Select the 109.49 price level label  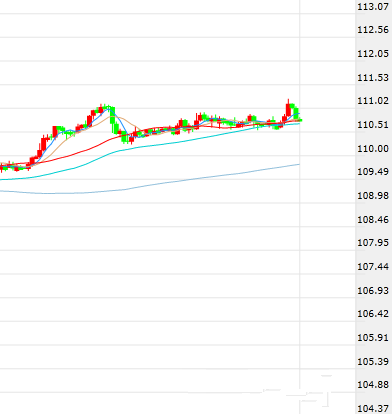[x=373, y=172]
